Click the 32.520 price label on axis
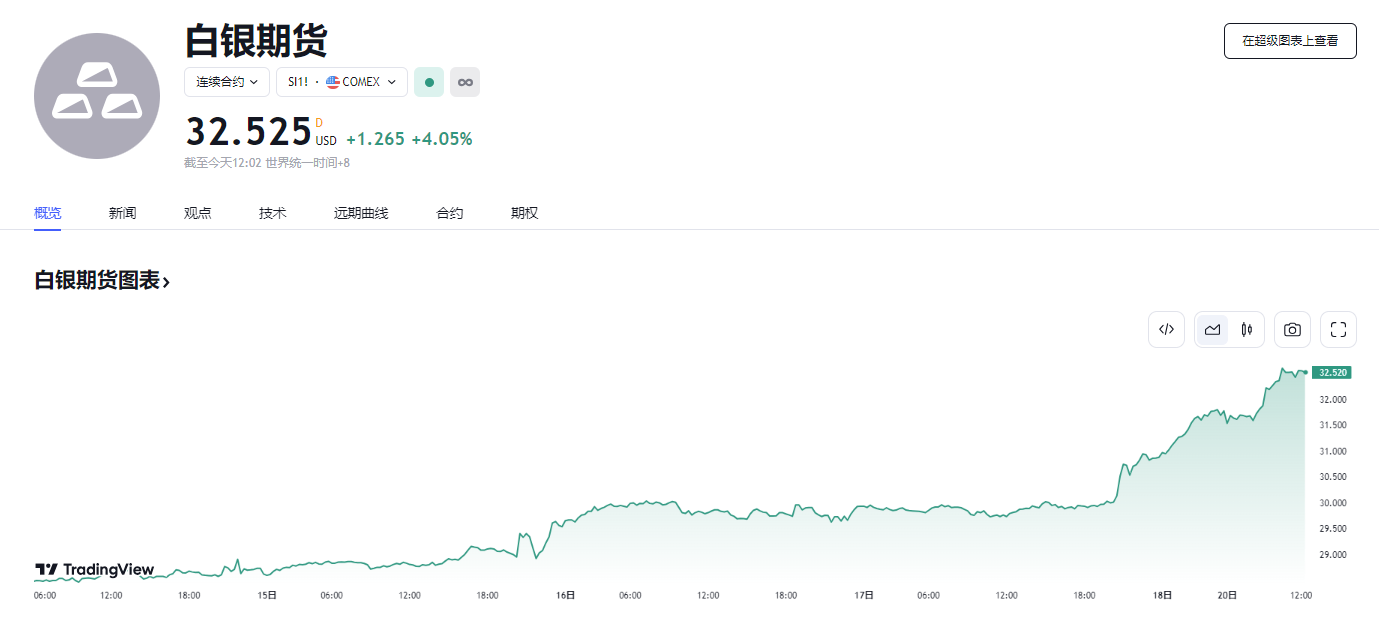This screenshot has width=1379, height=620. [1333, 372]
